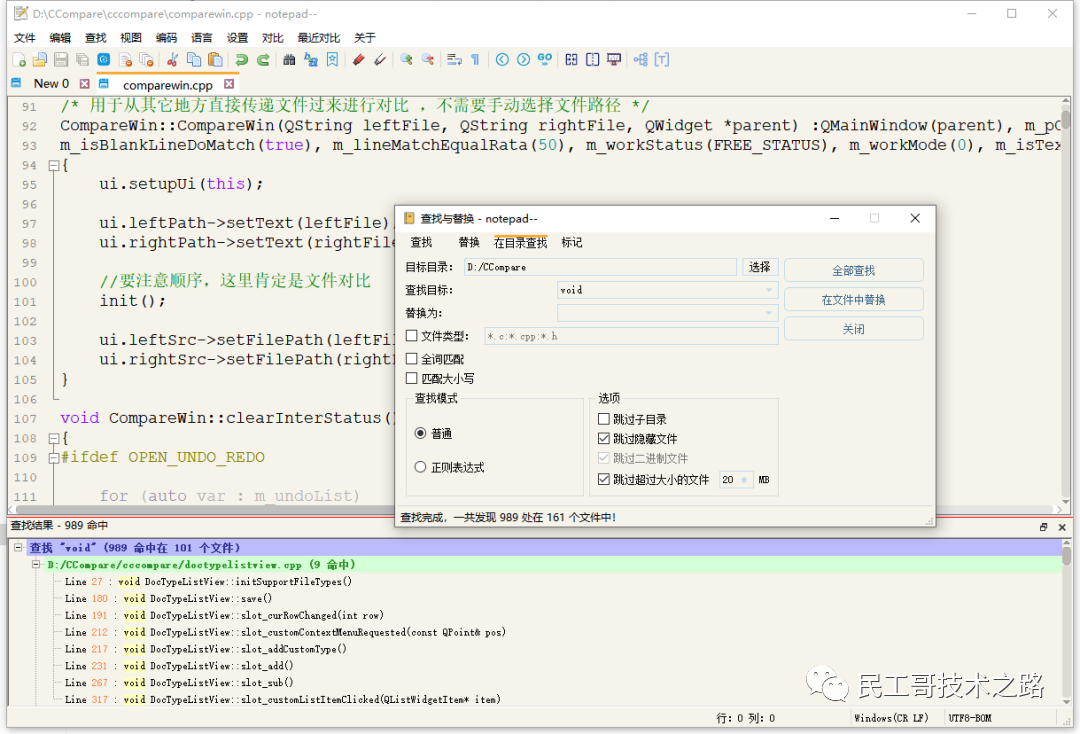Open the 查找目标 dropdown arrow
The width and height of the screenshot is (1080, 734).
[x=769, y=290]
